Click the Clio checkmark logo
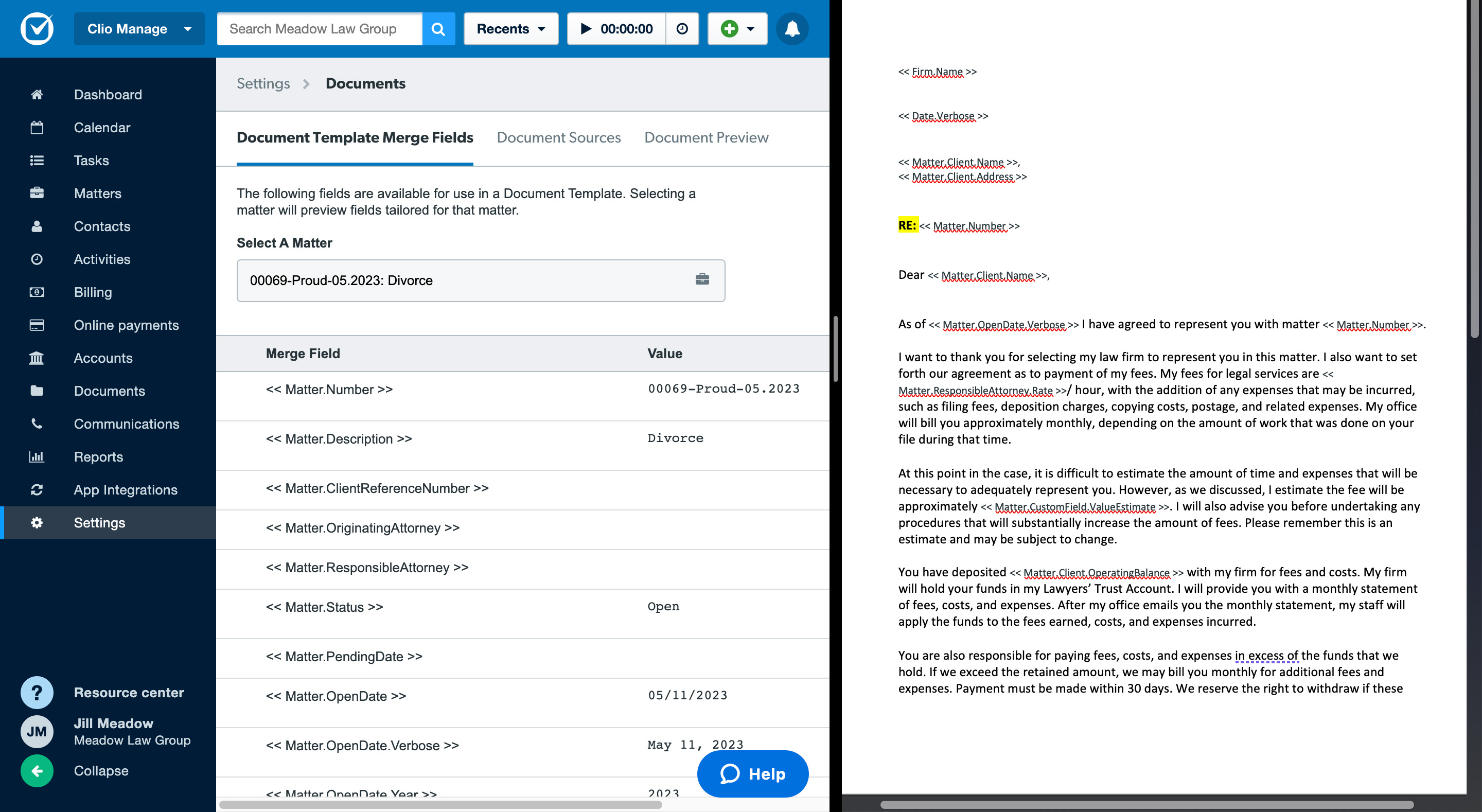 [37, 28]
